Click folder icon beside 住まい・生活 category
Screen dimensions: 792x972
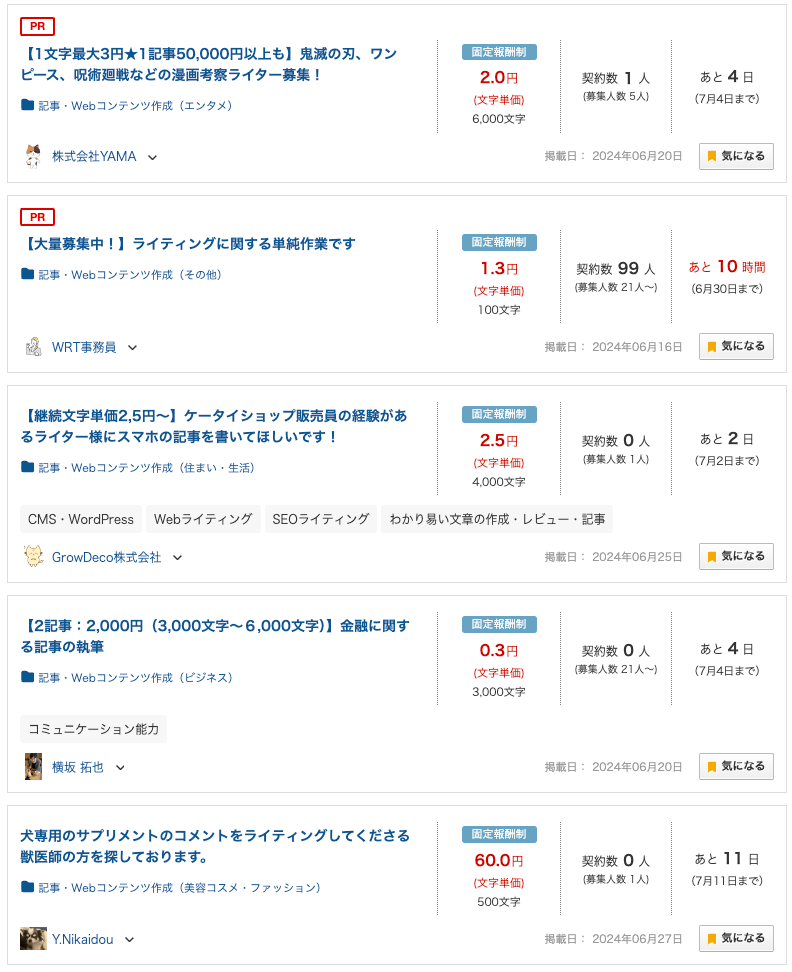point(28,467)
